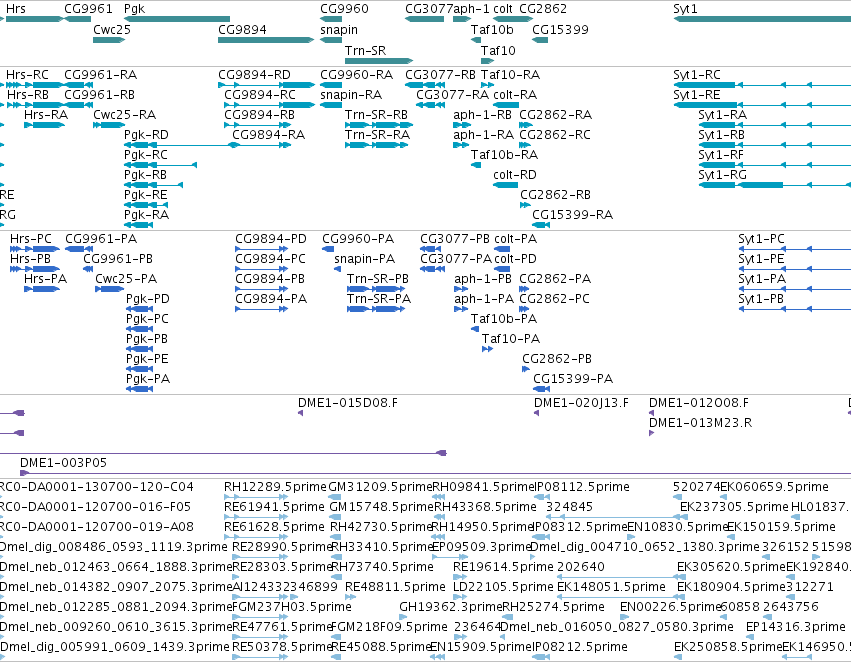Select the Taf10b gene label in top track

pyautogui.click(x=492, y=30)
